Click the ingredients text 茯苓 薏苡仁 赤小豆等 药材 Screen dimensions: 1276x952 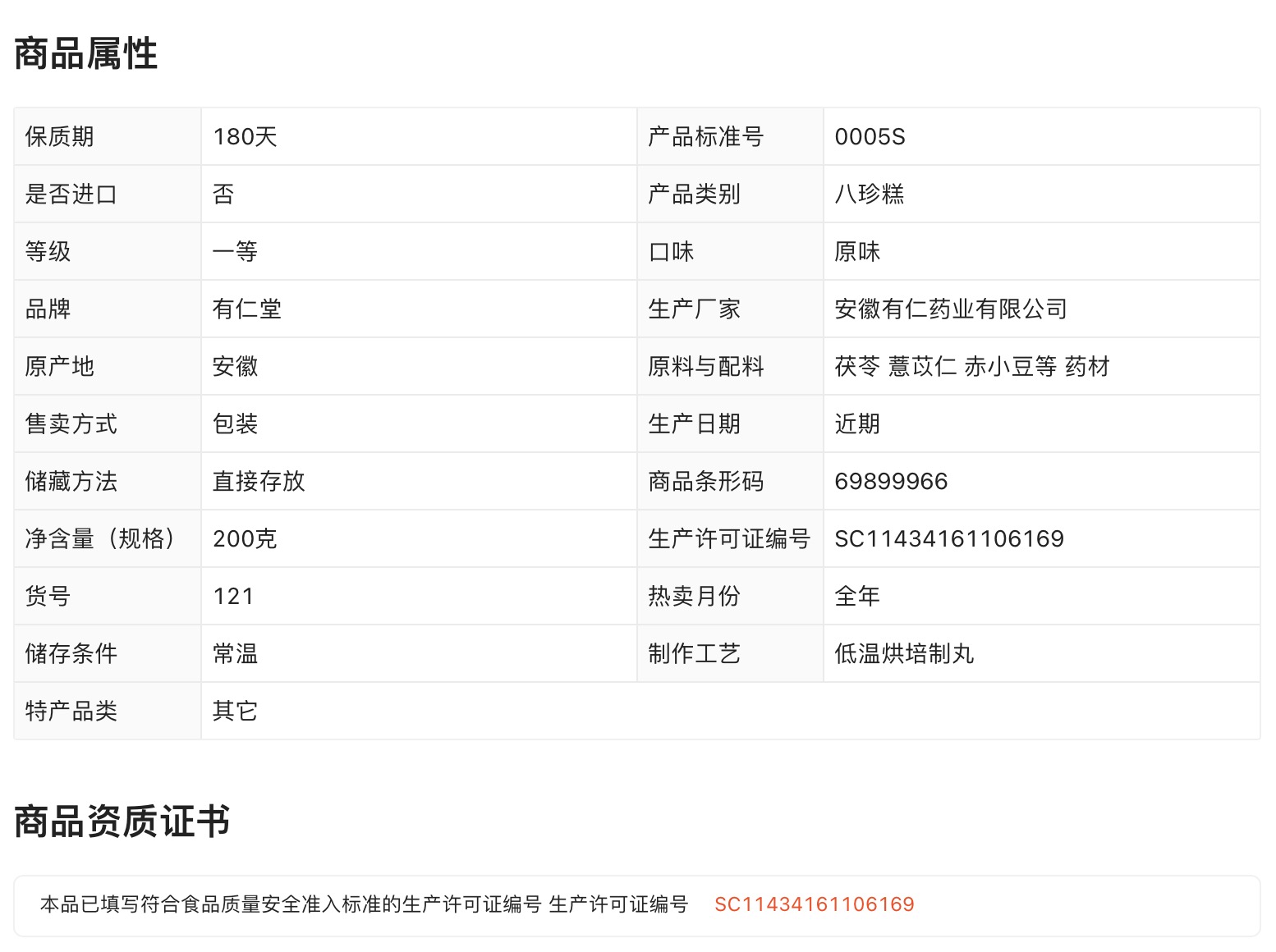coord(971,366)
